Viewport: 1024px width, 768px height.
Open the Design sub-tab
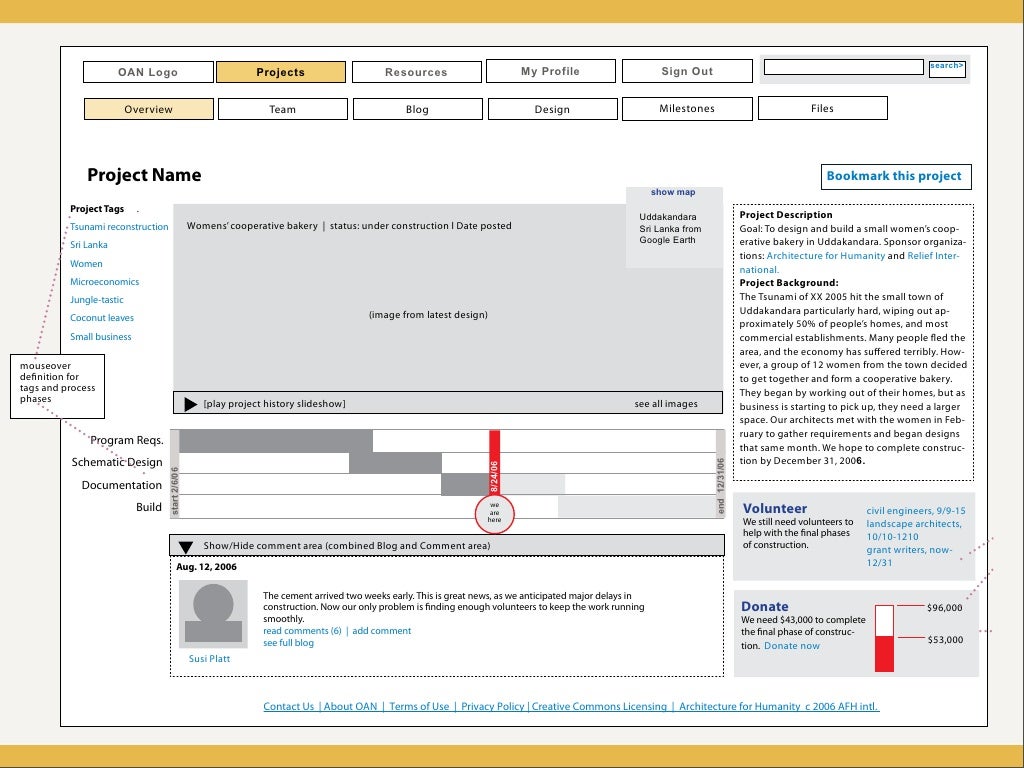(552, 109)
